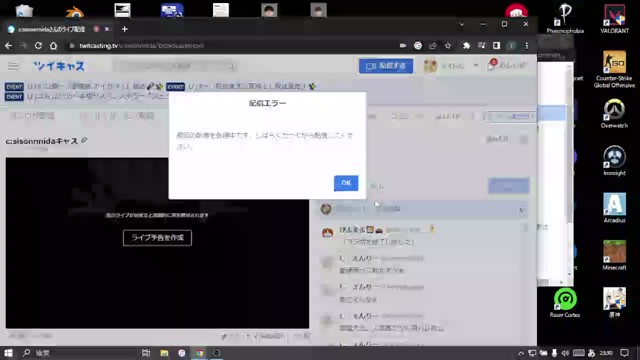
Task: Open the VALORANT desktop shortcut
Action: pyautogui.click(x=614, y=18)
